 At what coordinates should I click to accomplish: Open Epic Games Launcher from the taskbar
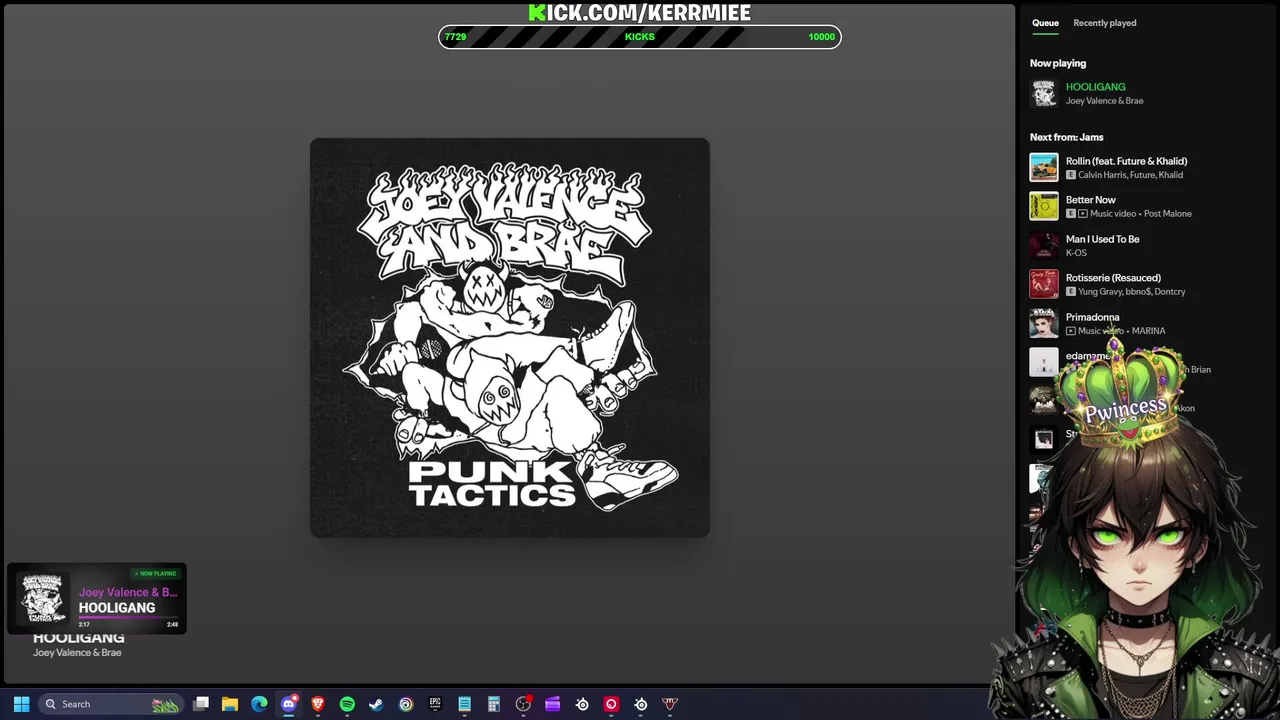[x=435, y=704]
